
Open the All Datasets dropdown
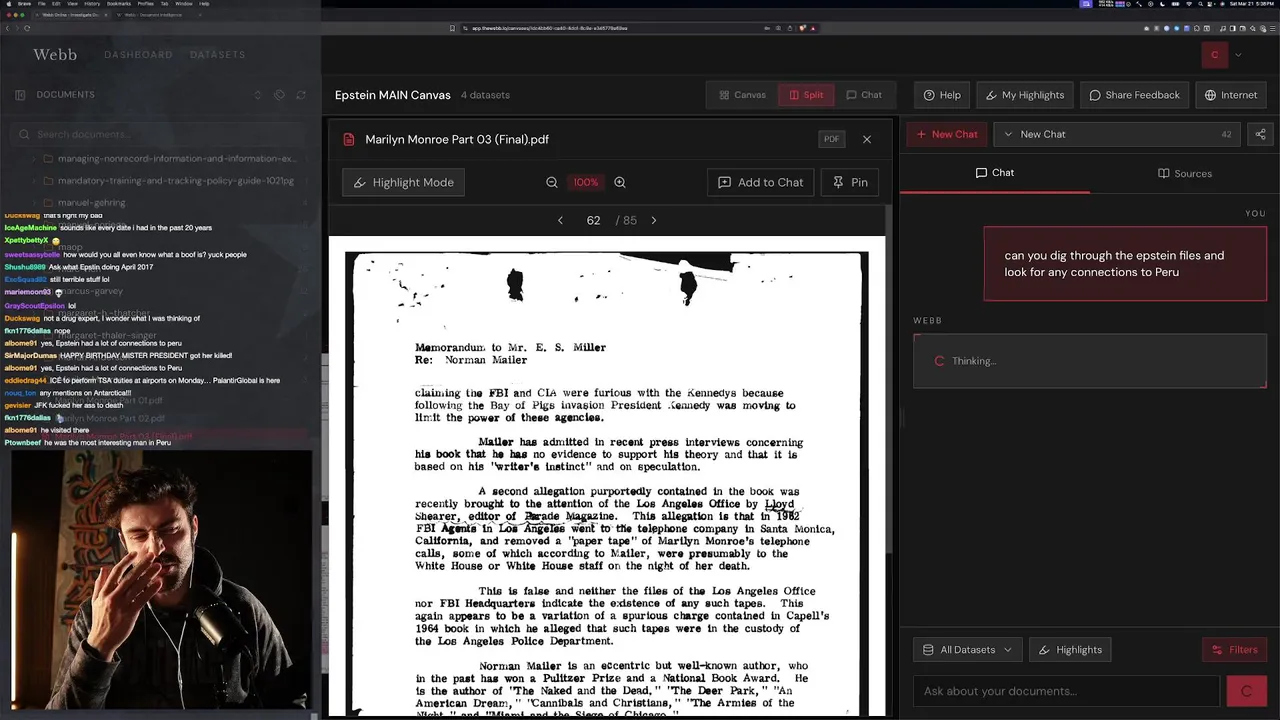(x=967, y=650)
